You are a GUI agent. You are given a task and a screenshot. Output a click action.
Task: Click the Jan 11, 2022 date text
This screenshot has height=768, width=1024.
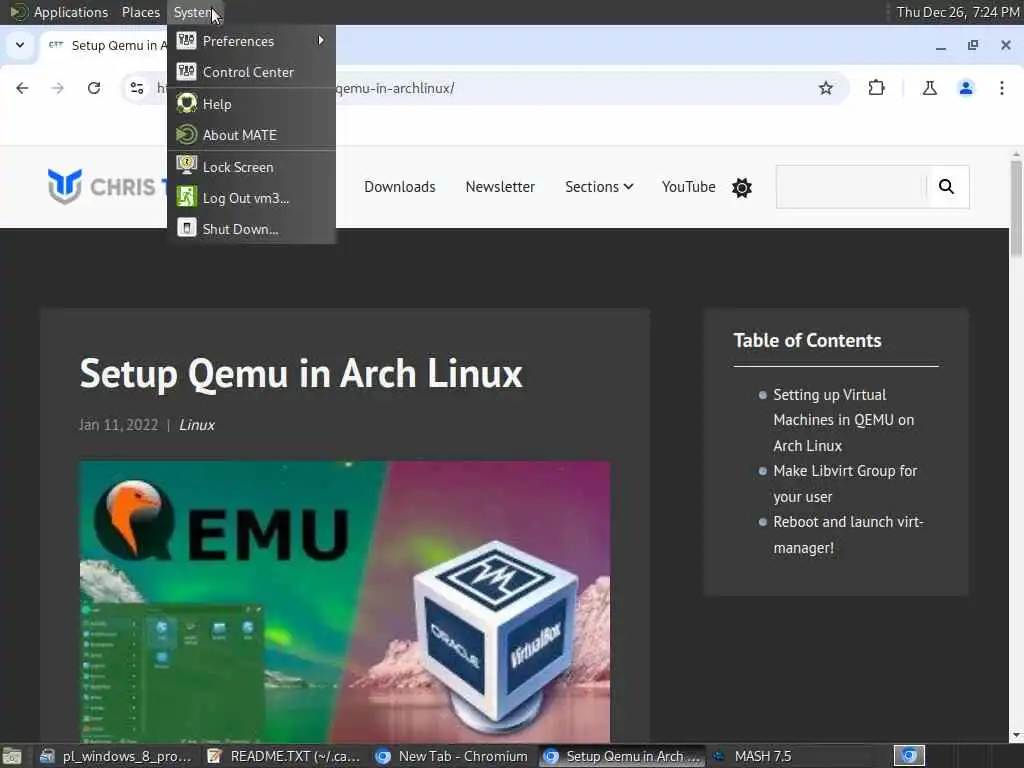point(118,425)
